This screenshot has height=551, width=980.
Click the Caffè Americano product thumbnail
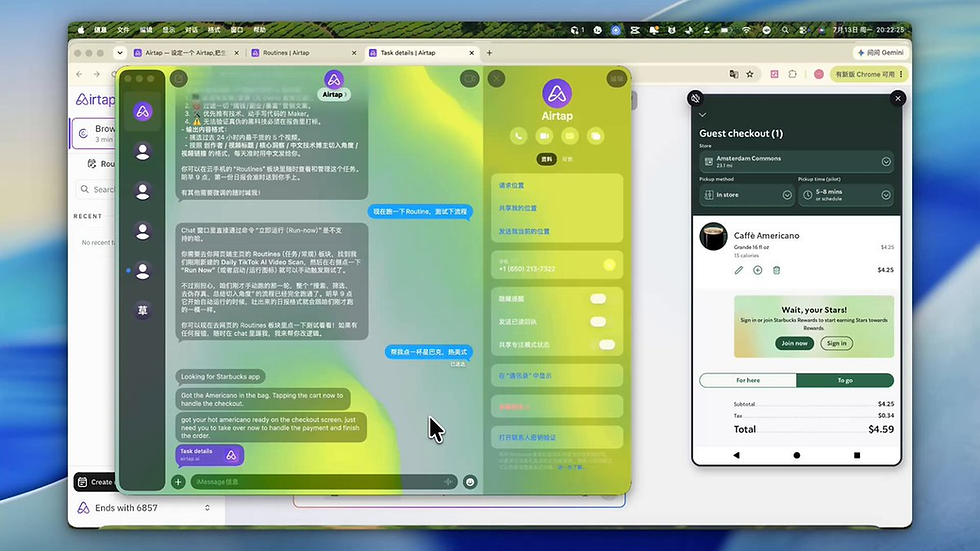[x=713, y=237]
